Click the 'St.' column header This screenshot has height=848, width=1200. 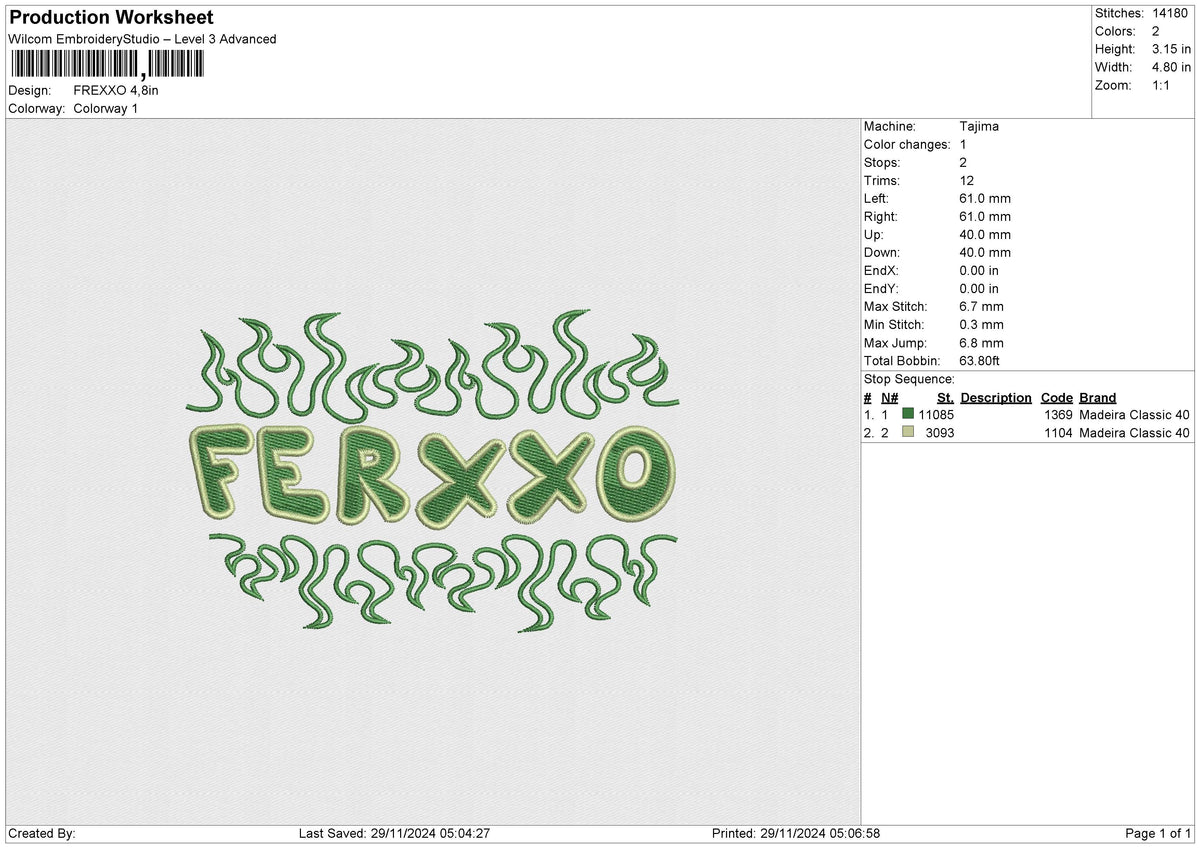pyautogui.click(x=945, y=397)
